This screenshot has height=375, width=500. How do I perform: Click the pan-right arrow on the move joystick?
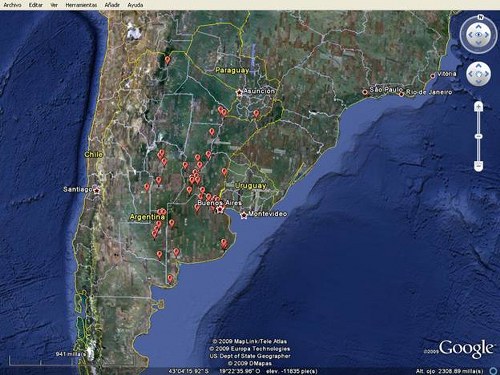pyautogui.click(x=487, y=74)
